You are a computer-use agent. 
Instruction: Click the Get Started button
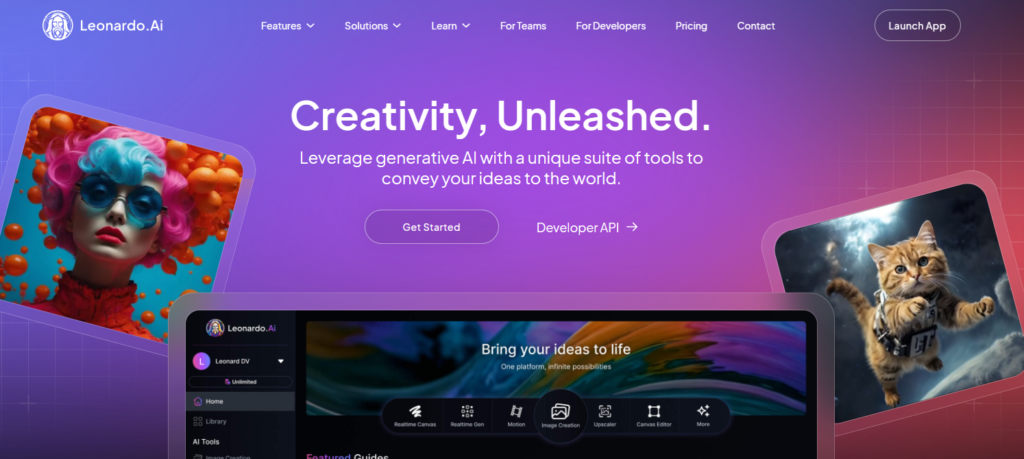[x=431, y=227]
